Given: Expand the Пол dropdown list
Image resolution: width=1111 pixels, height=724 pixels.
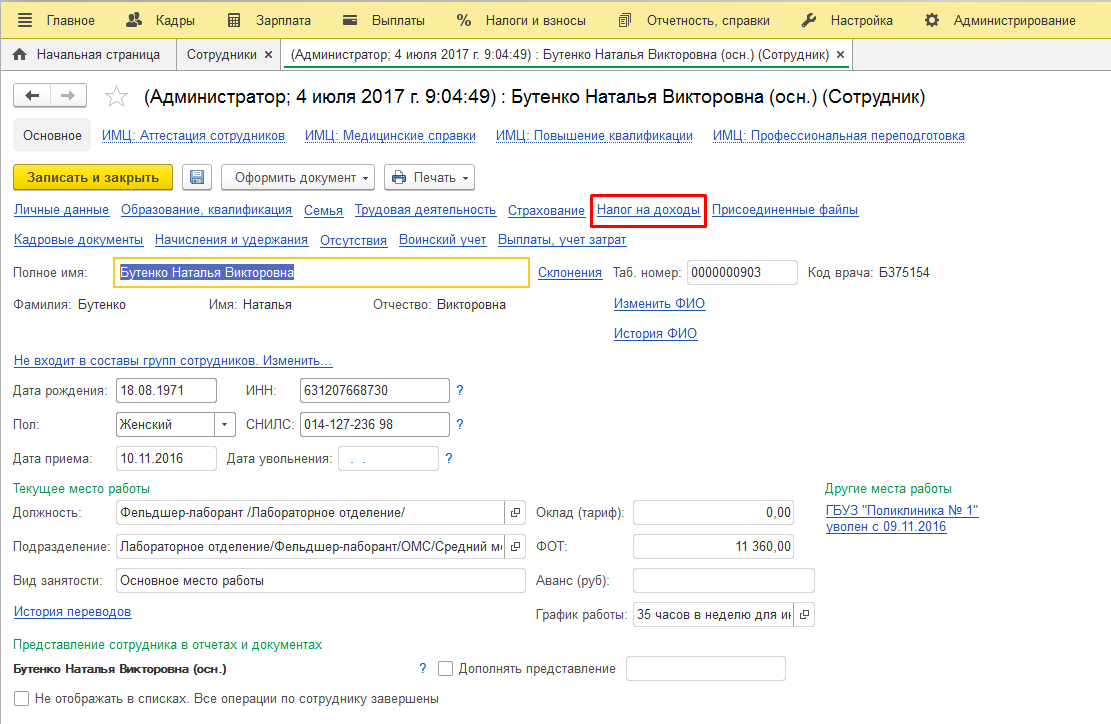Looking at the screenshot, I should tap(224, 424).
